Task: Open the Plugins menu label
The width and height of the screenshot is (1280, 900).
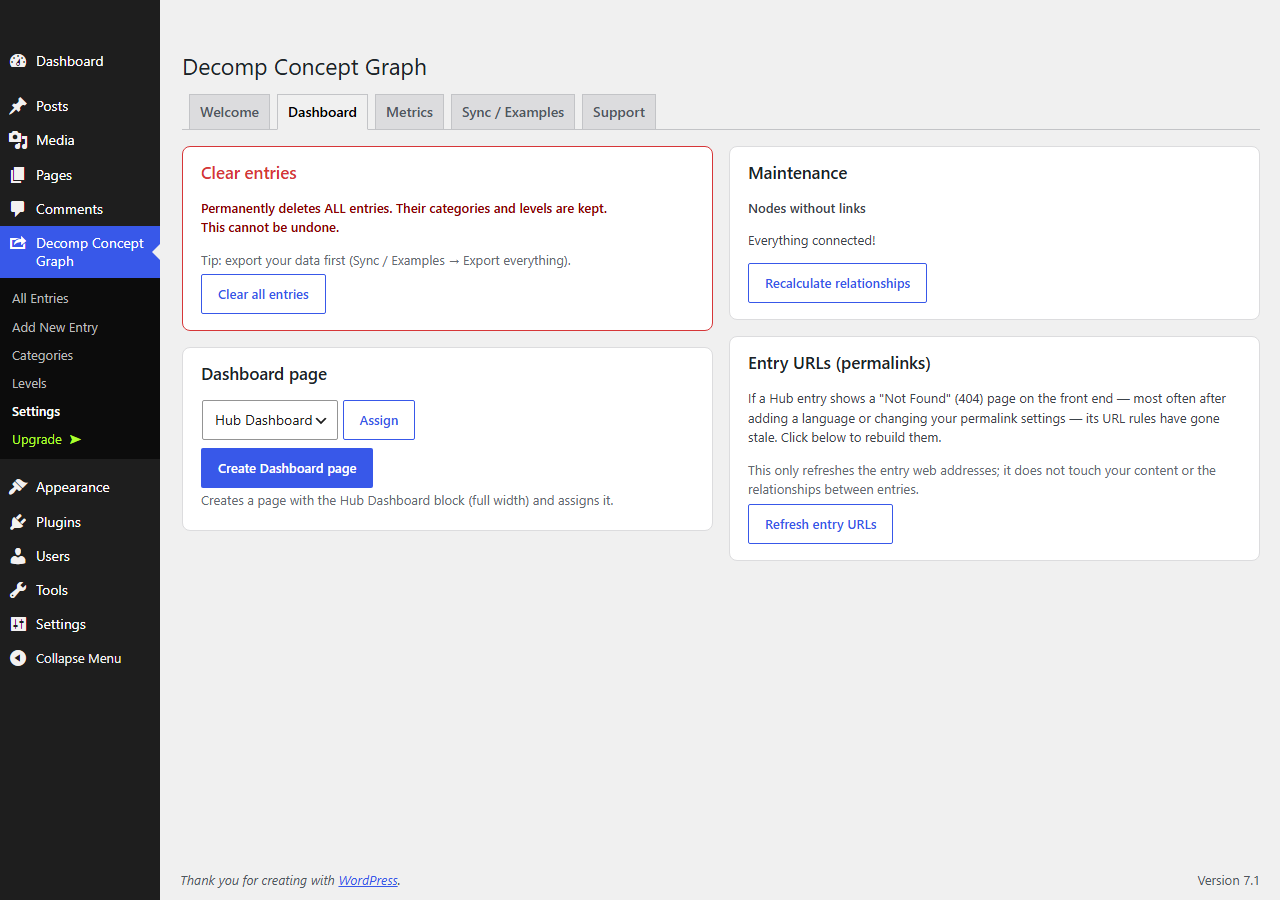Action: pyautogui.click(x=58, y=522)
